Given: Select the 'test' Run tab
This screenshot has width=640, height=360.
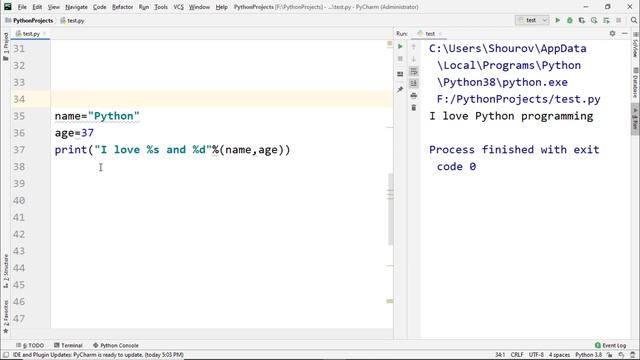Looking at the screenshot, I should tap(429, 33).
